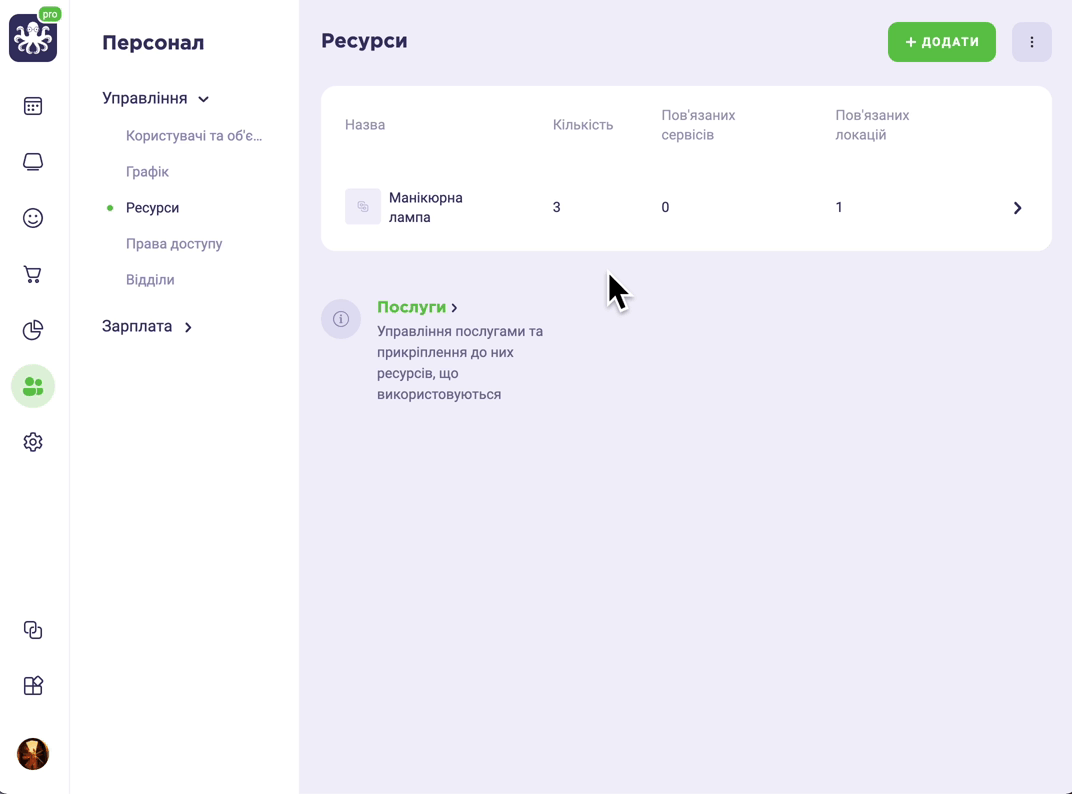Open the Права доступу menu item
The image size is (1072, 794).
pyautogui.click(x=174, y=243)
